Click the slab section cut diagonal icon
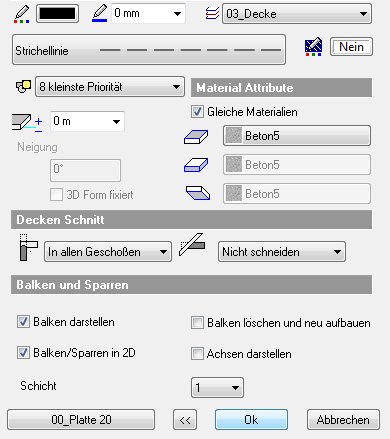 click(x=192, y=245)
